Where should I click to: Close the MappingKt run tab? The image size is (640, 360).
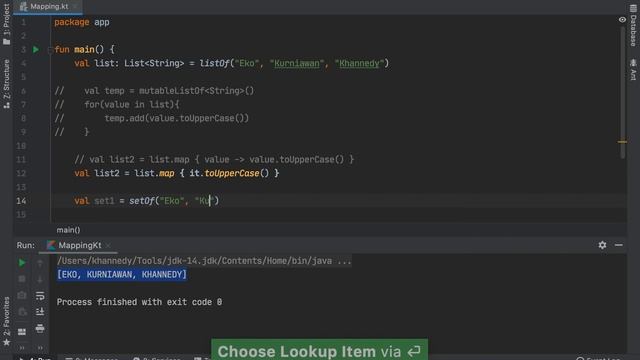coord(108,245)
